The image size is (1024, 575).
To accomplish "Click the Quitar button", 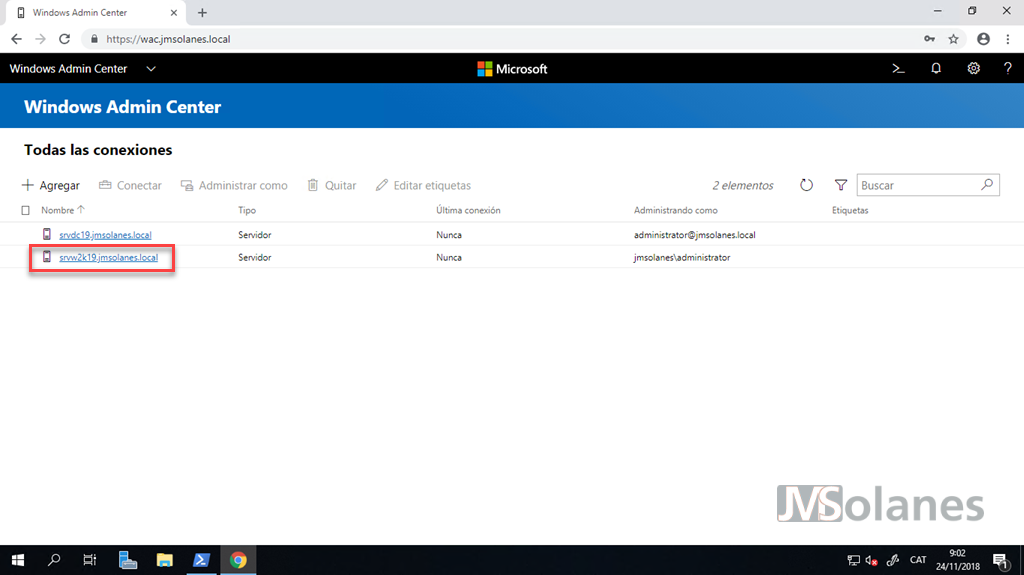I will 332,186.
